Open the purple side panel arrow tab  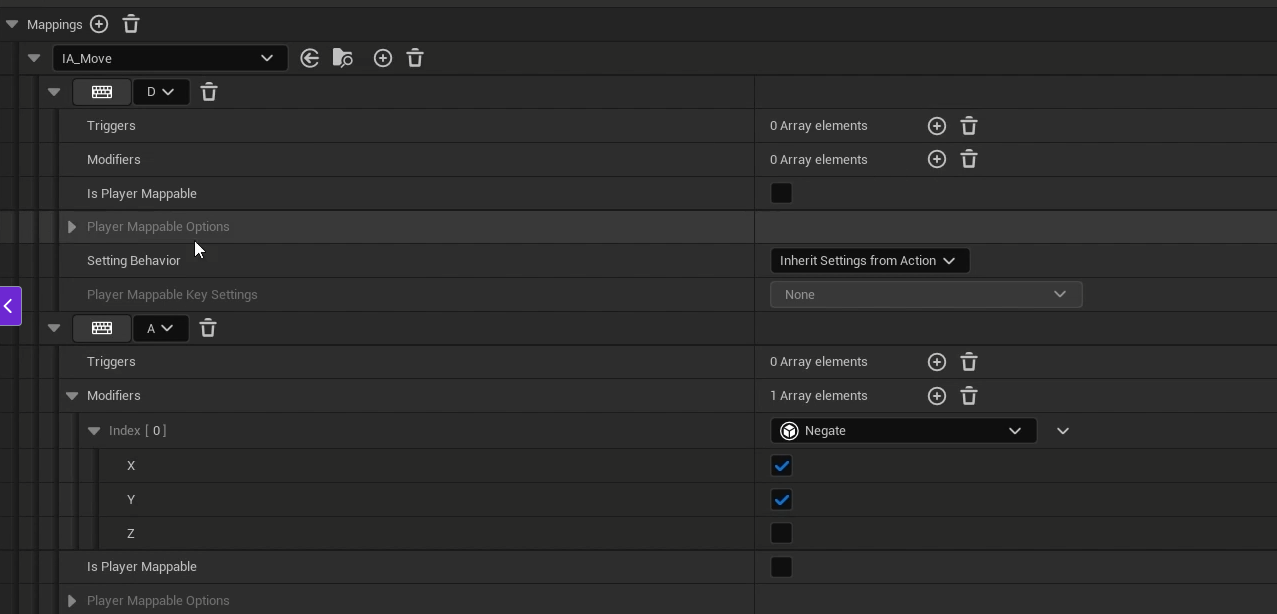click(10, 306)
